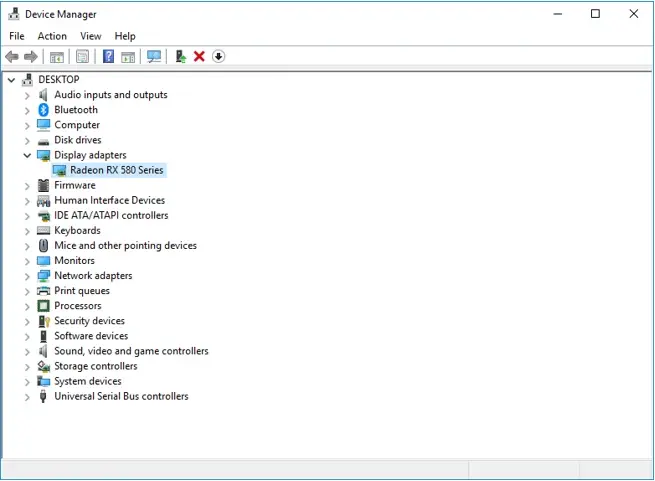Click the Print queues printer icon
The height and width of the screenshot is (481, 655).
(43, 291)
